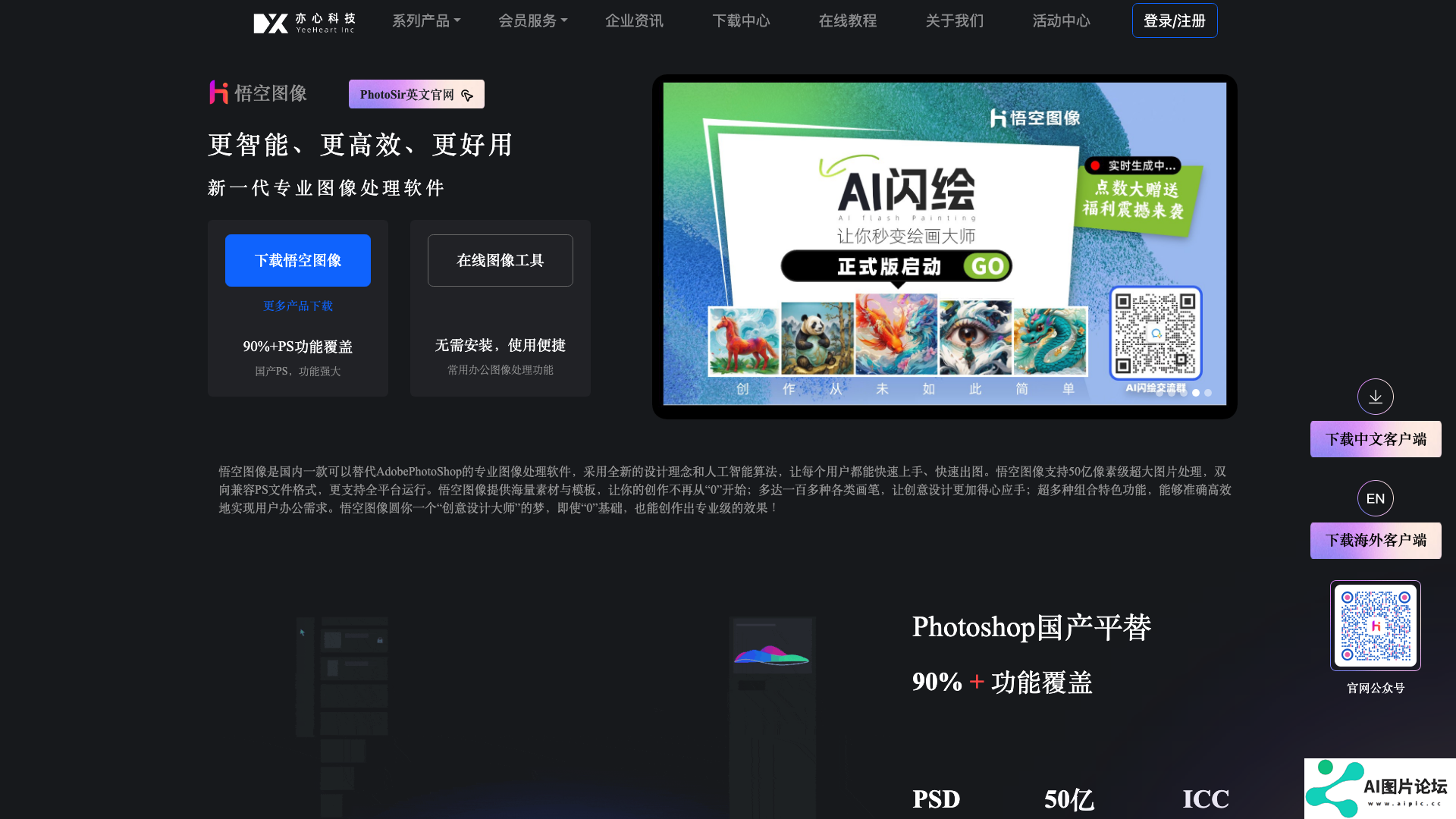Click the 90%+PS功能覆盖 text
This screenshot has width=1456, height=819.
coord(298,347)
